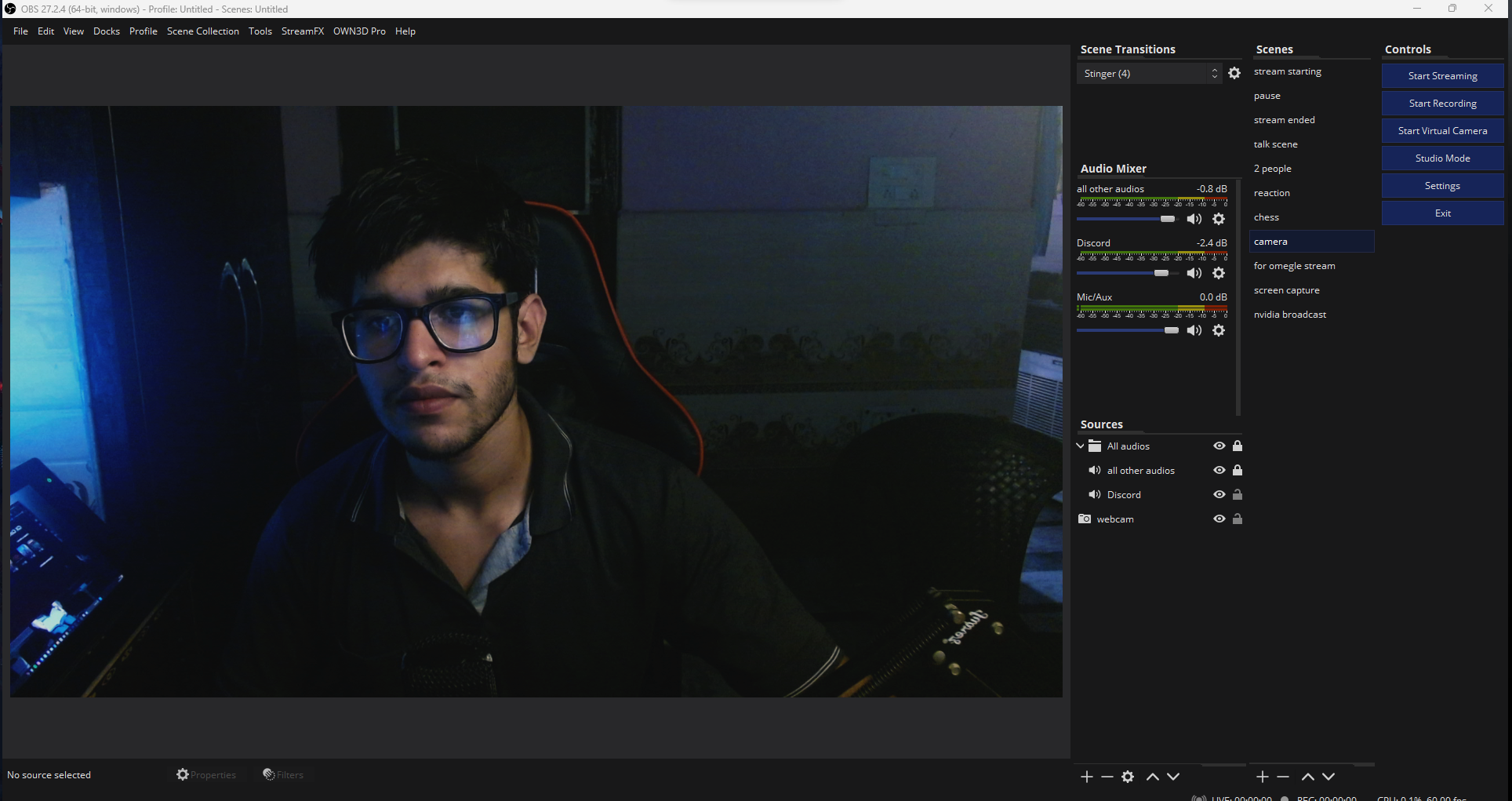This screenshot has width=1512, height=801.
Task: Open all other audios mixer settings gear
Action: coord(1219,219)
